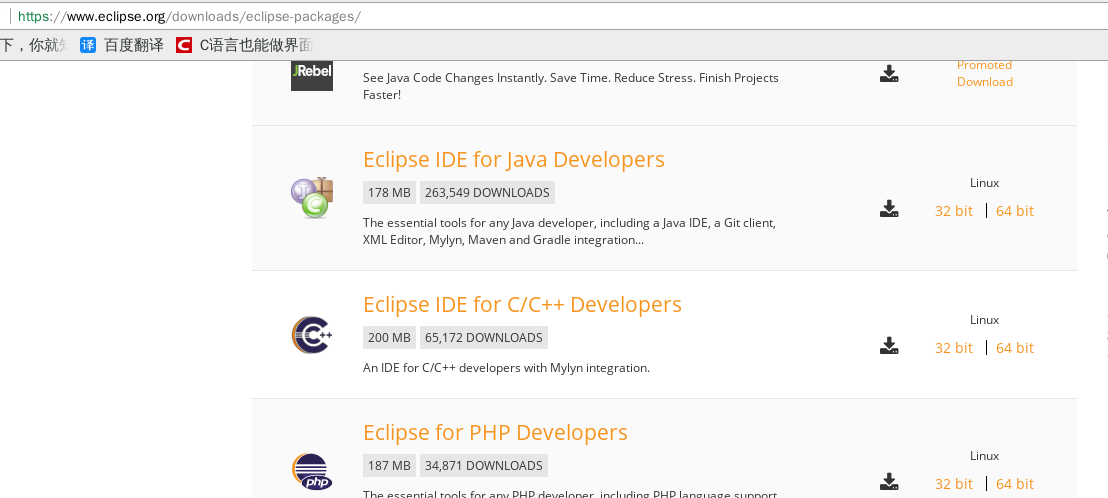
Task: Click the download icon for PHP Developers package
Action: 889,482
